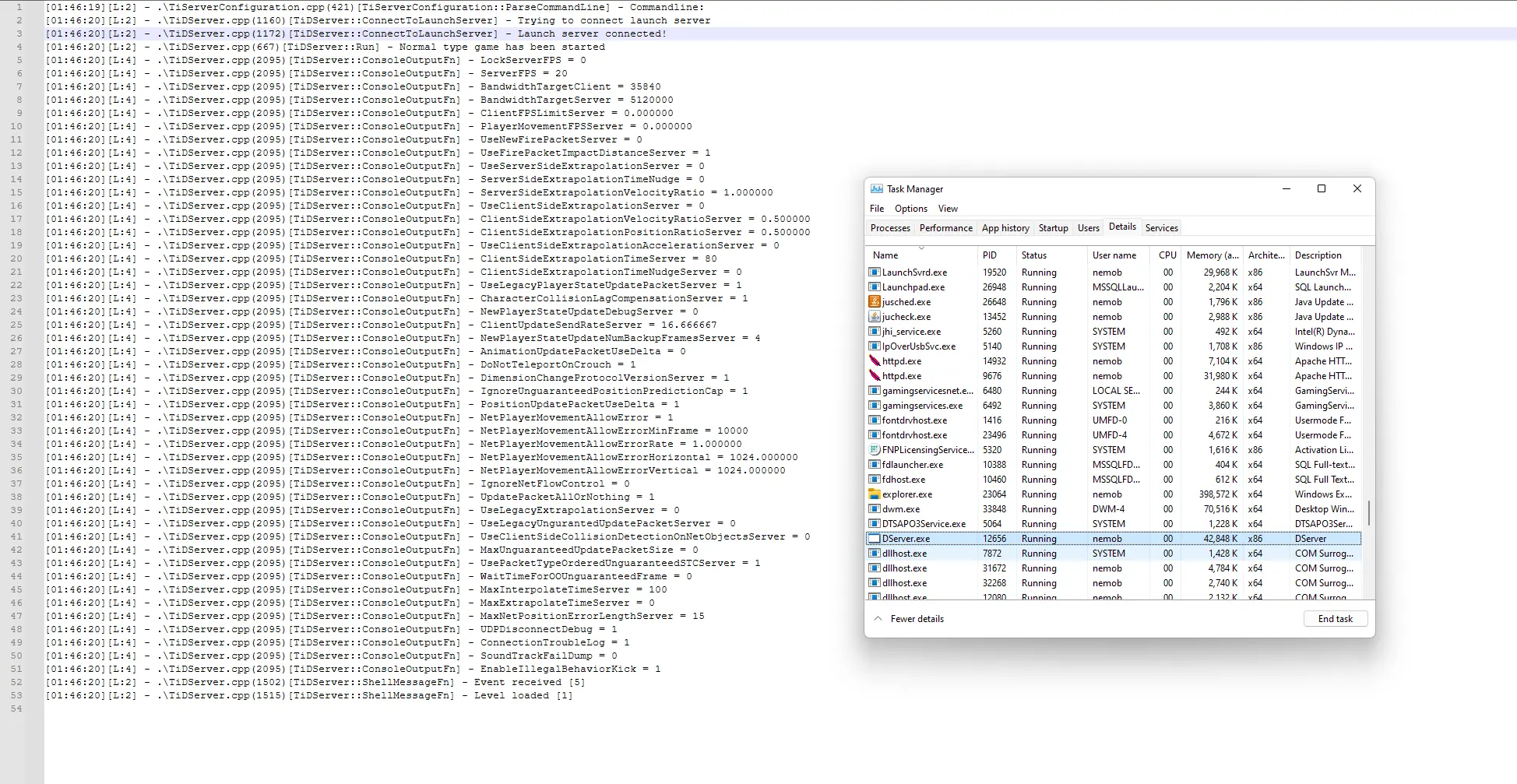
Task: Sort processes by User name column
Action: point(1118,255)
